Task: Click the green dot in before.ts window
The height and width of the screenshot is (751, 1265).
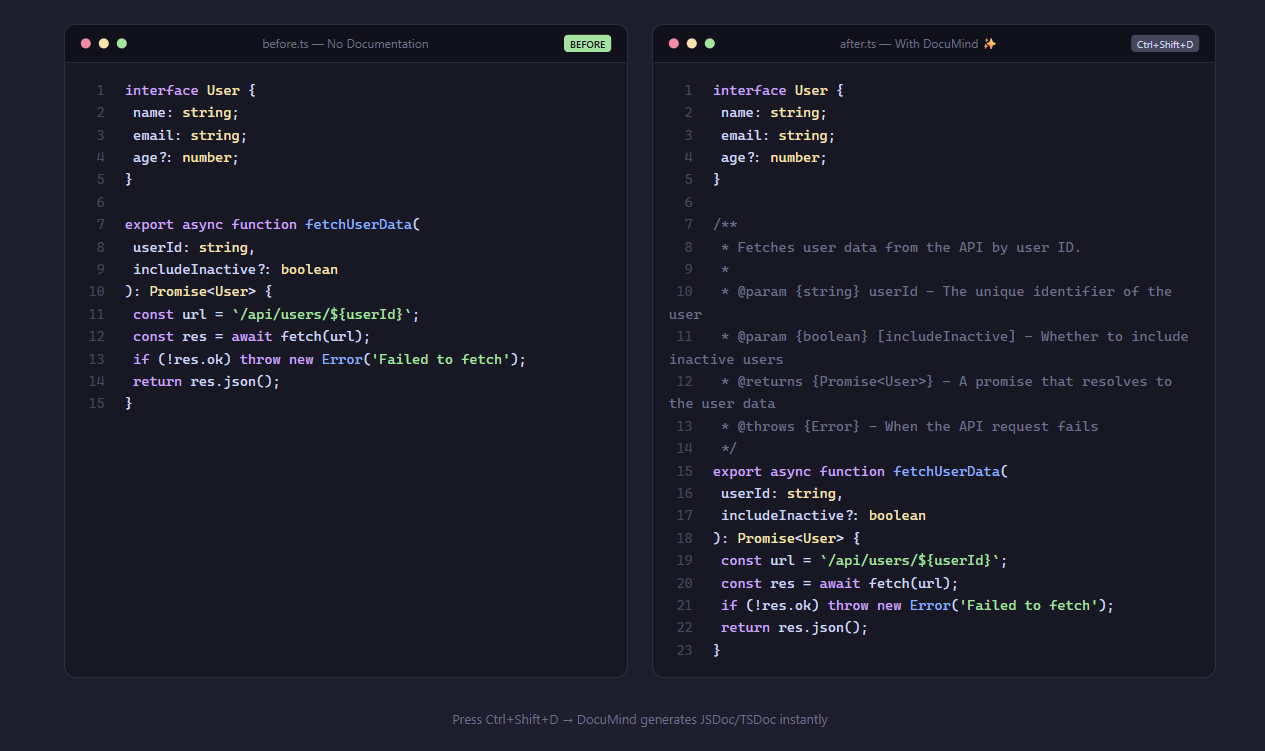Action: 122,43
